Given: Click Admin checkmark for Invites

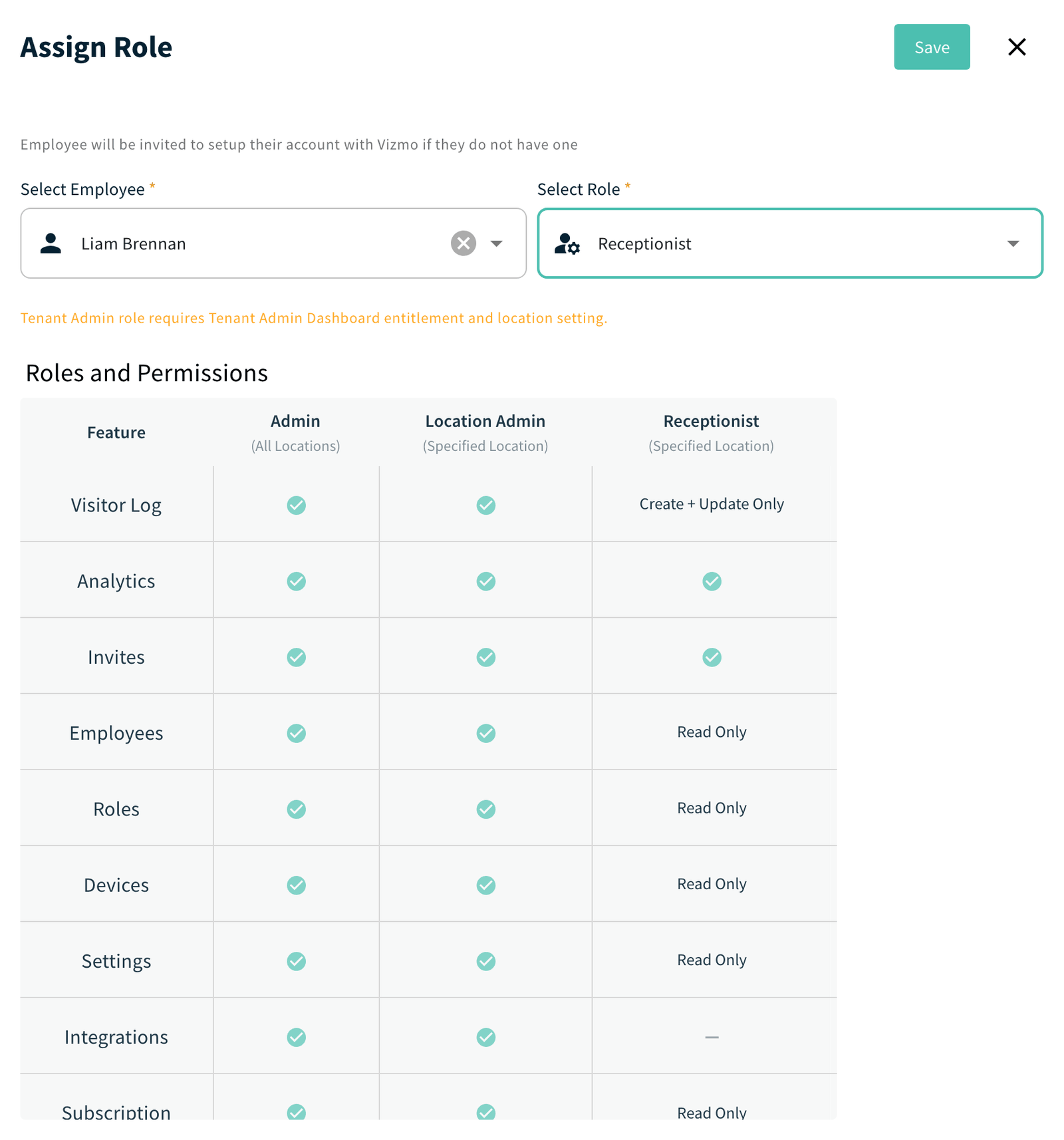Looking at the screenshot, I should pyautogui.click(x=296, y=657).
